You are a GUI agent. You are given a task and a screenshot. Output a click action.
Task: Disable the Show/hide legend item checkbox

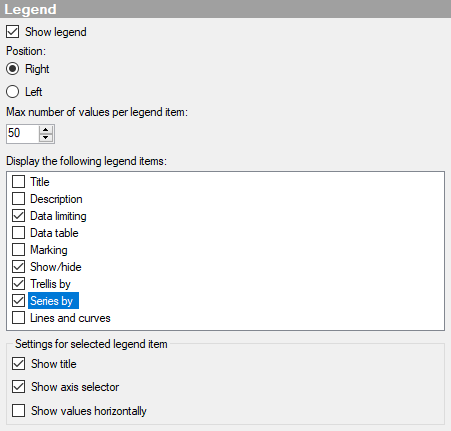pyautogui.click(x=18, y=267)
